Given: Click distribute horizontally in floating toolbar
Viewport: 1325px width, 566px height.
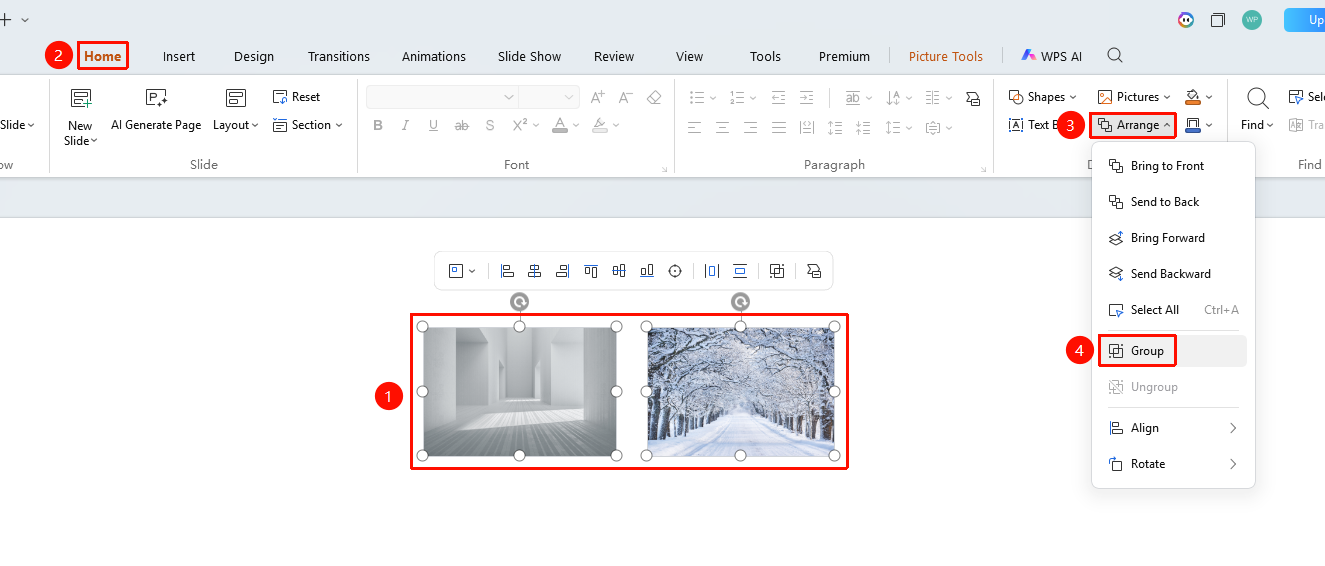Looking at the screenshot, I should click(x=712, y=271).
